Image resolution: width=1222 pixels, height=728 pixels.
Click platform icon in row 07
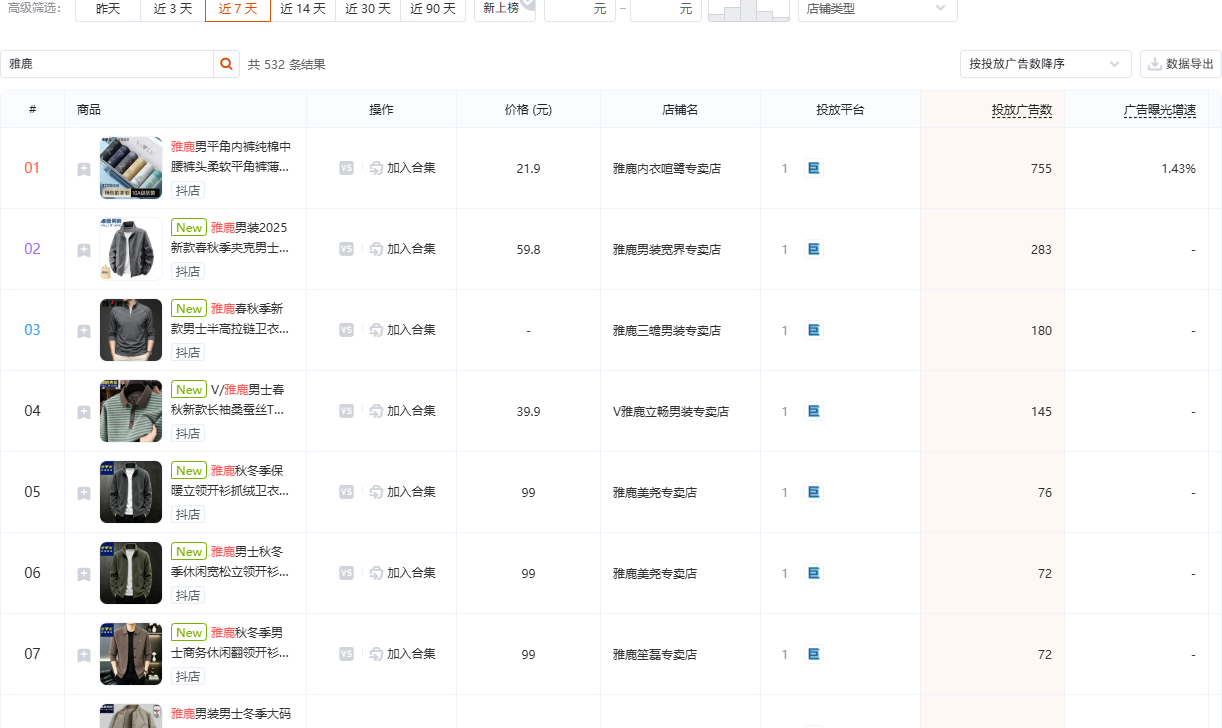(x=813, y=654)
